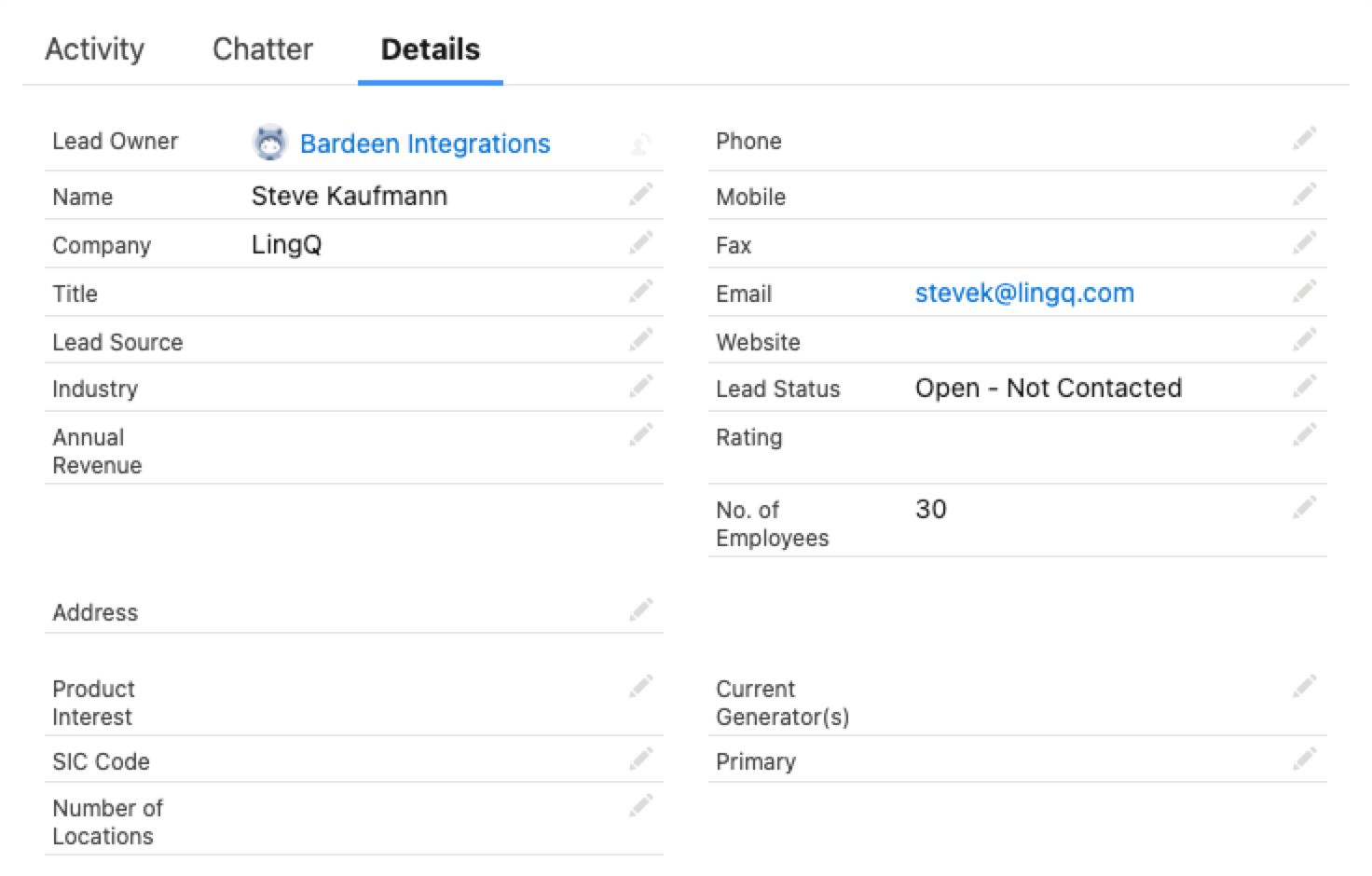
Task: Click the Current Generator(s) edit pencil
Action: tap(1305, 686)
